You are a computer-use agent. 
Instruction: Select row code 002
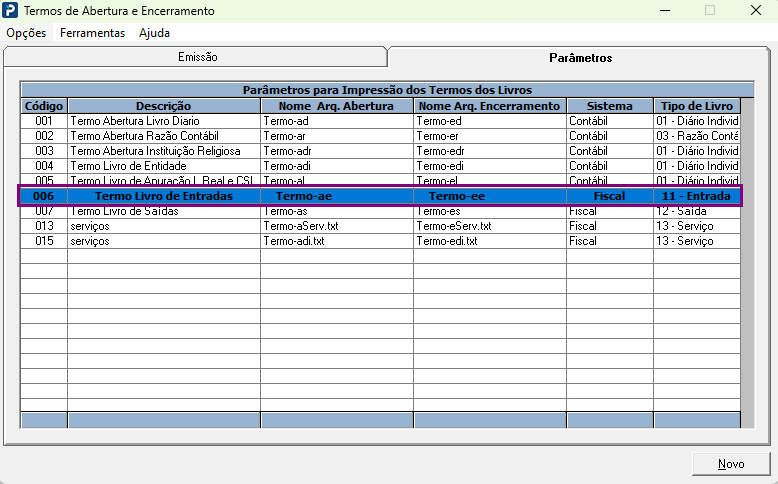click(44, 136)
